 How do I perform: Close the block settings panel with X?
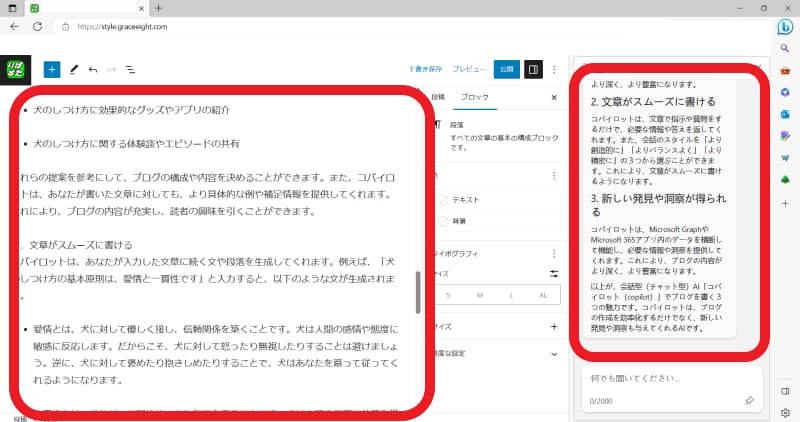pyautogui.click(x=554, y=97)
